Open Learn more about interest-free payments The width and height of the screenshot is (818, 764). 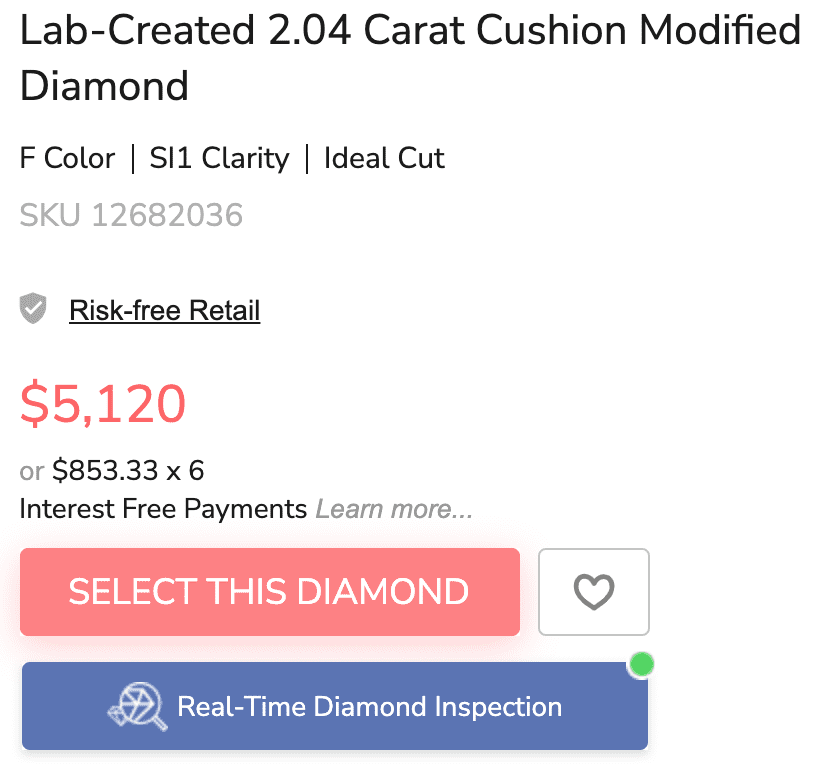(x=394, y=509)
